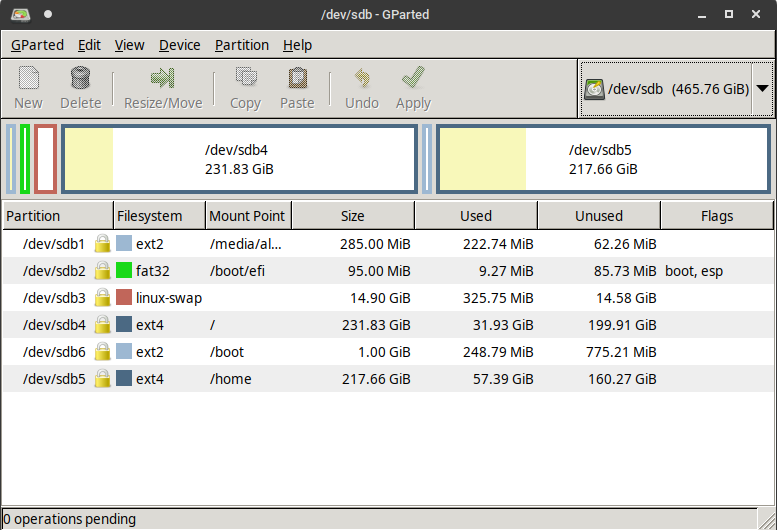The width and height of the screenshot is (777, 530).
Task: Click the New partition toolbar icon
Action: [x=29, y=78]
